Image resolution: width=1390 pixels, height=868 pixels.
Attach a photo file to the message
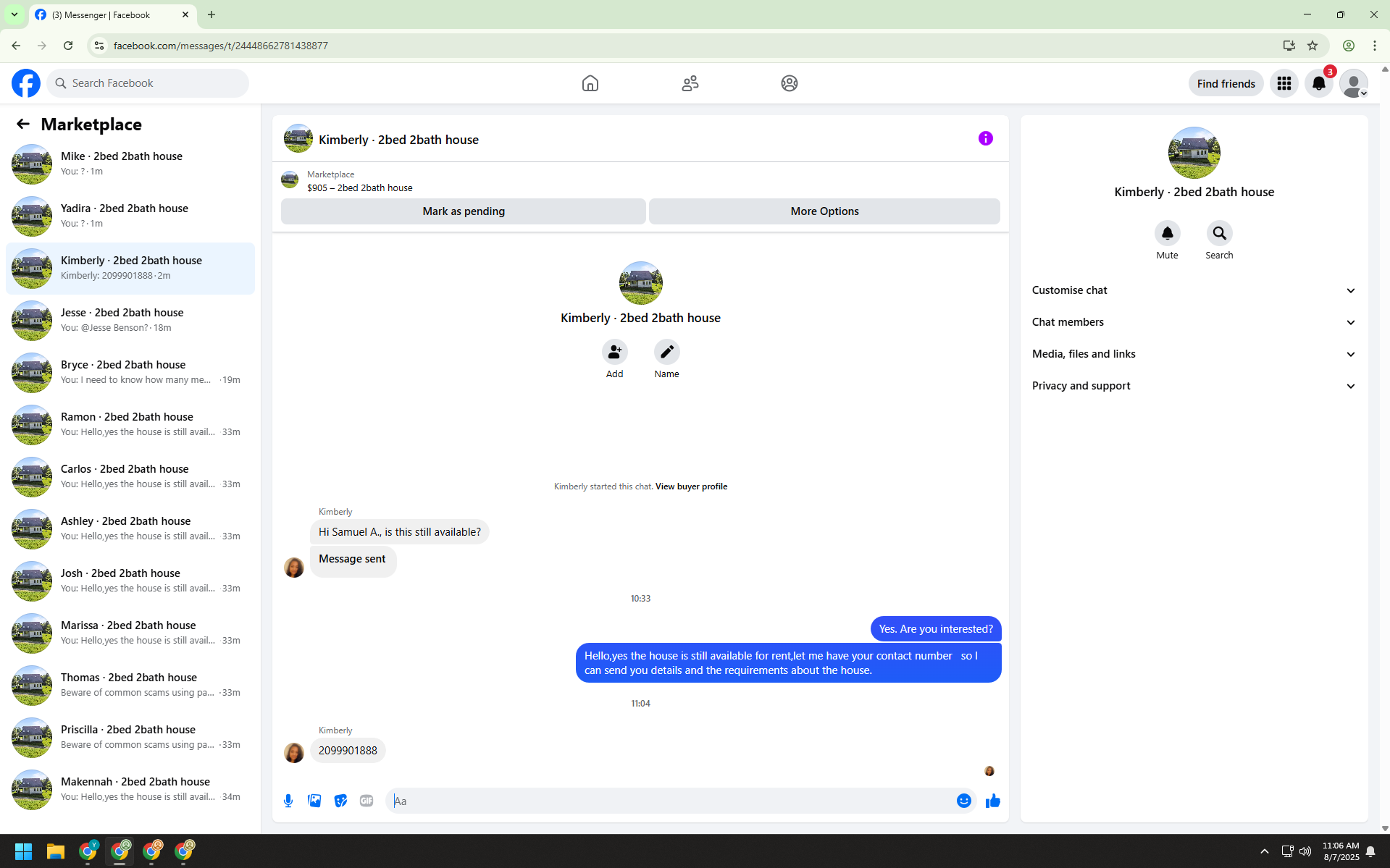pyautogui.click(x=314, y=801)
